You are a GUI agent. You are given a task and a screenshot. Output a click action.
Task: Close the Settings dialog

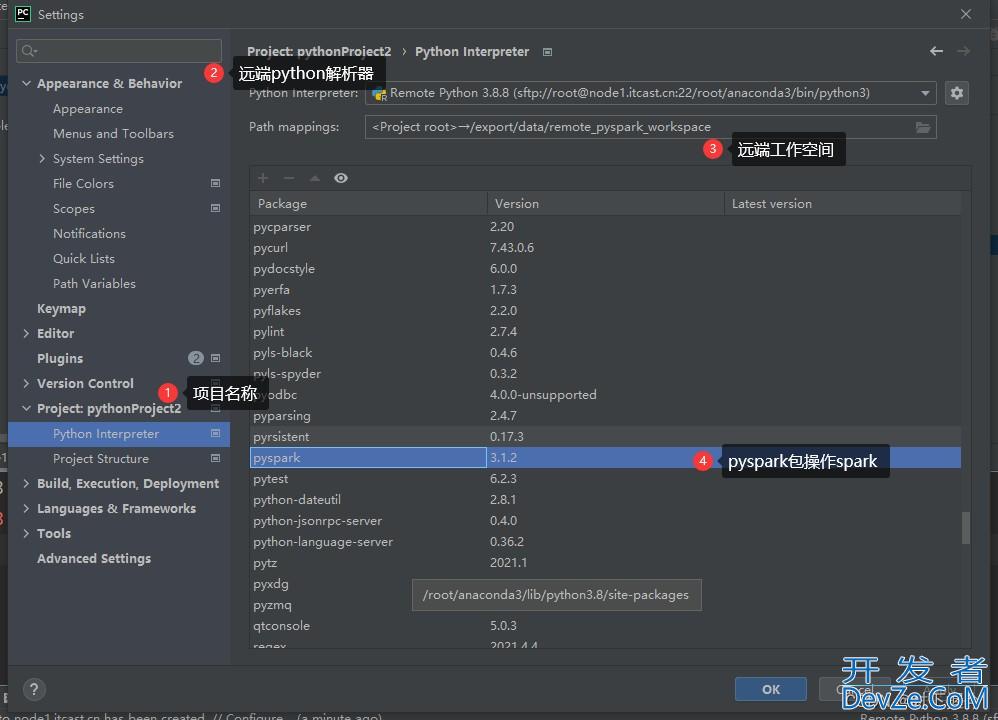tap(966, 14)
